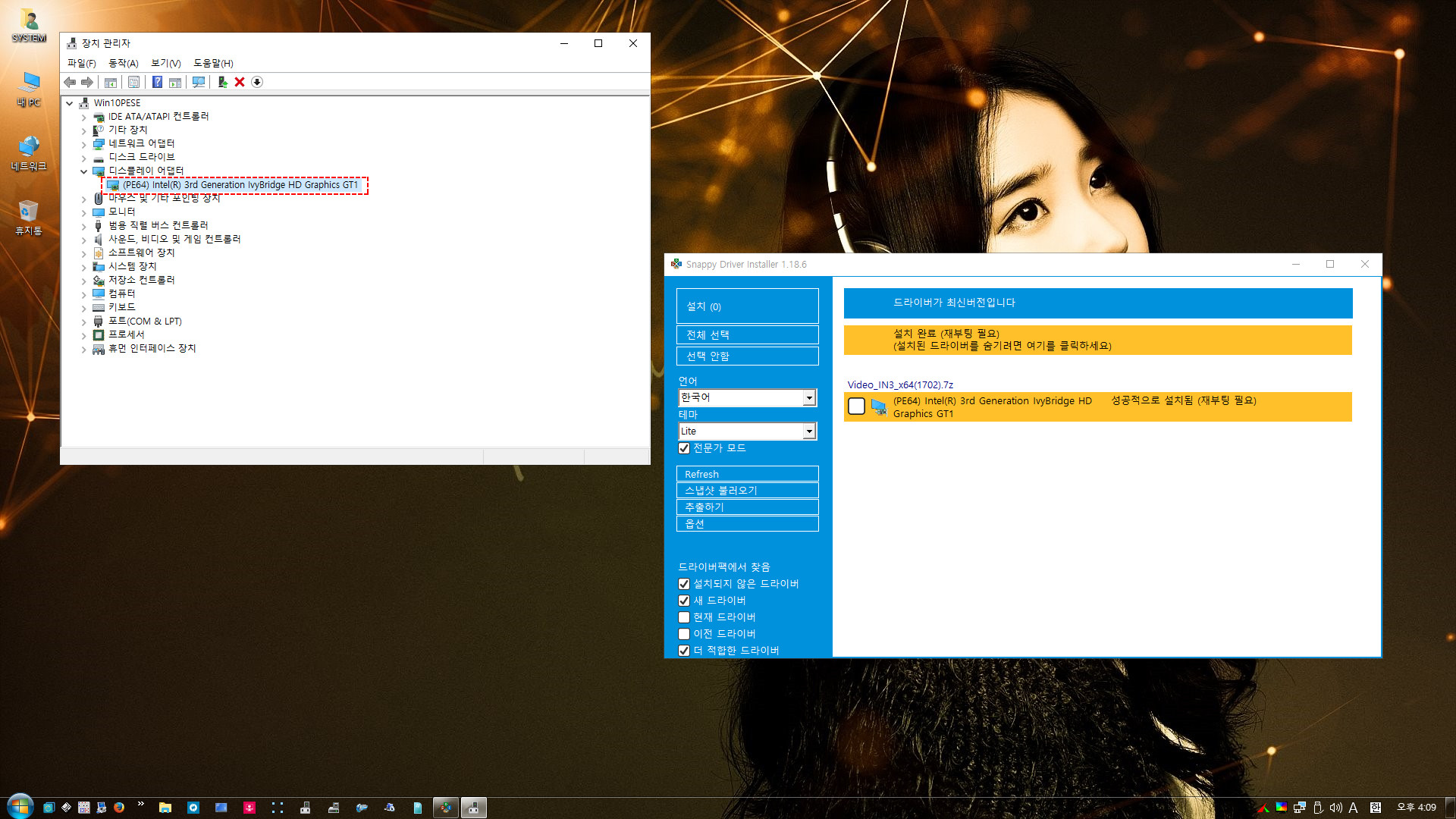Click the Update driver toolbar icon
This screenshot has width=1456, height=819.
[222, 82]
